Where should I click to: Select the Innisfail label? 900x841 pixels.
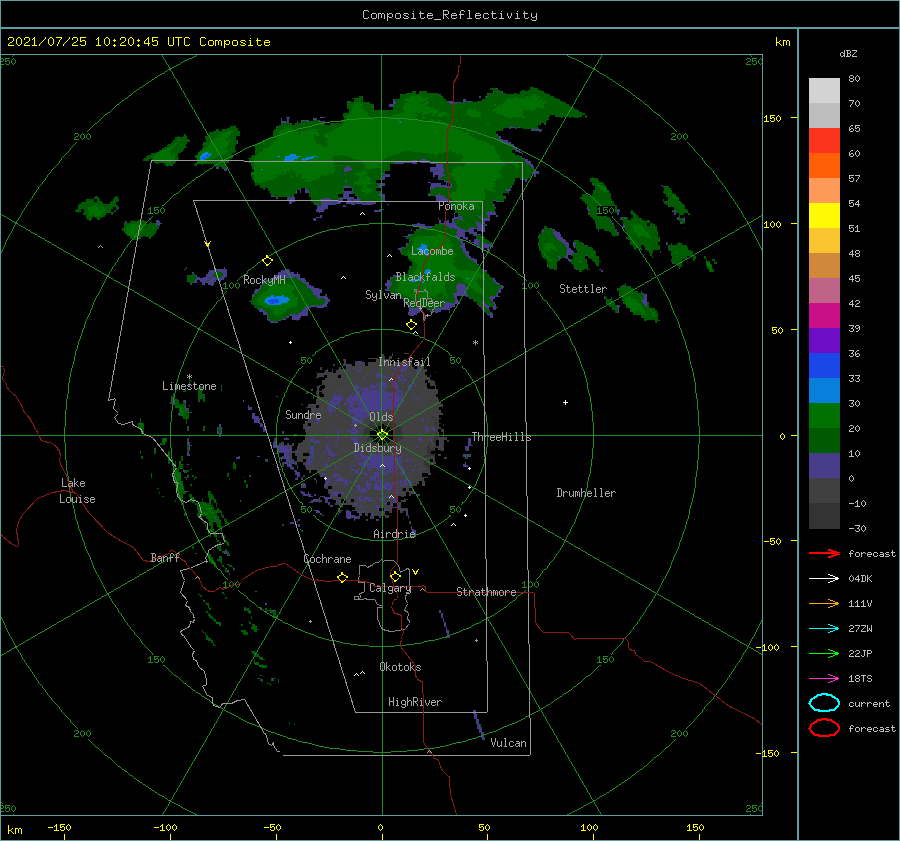click(x=404, y=362)
